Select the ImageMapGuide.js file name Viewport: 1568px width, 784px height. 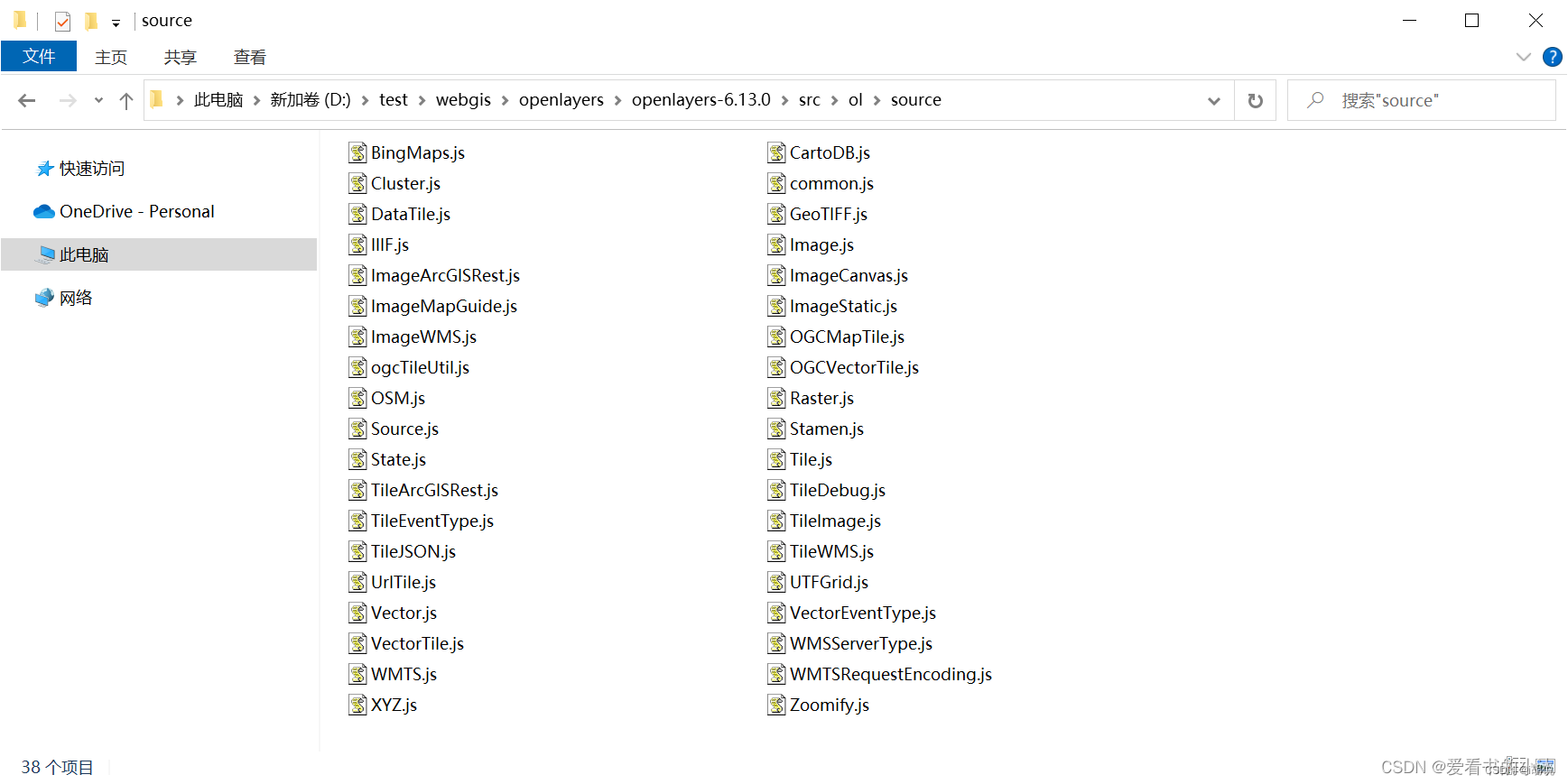tap(444, 307)
